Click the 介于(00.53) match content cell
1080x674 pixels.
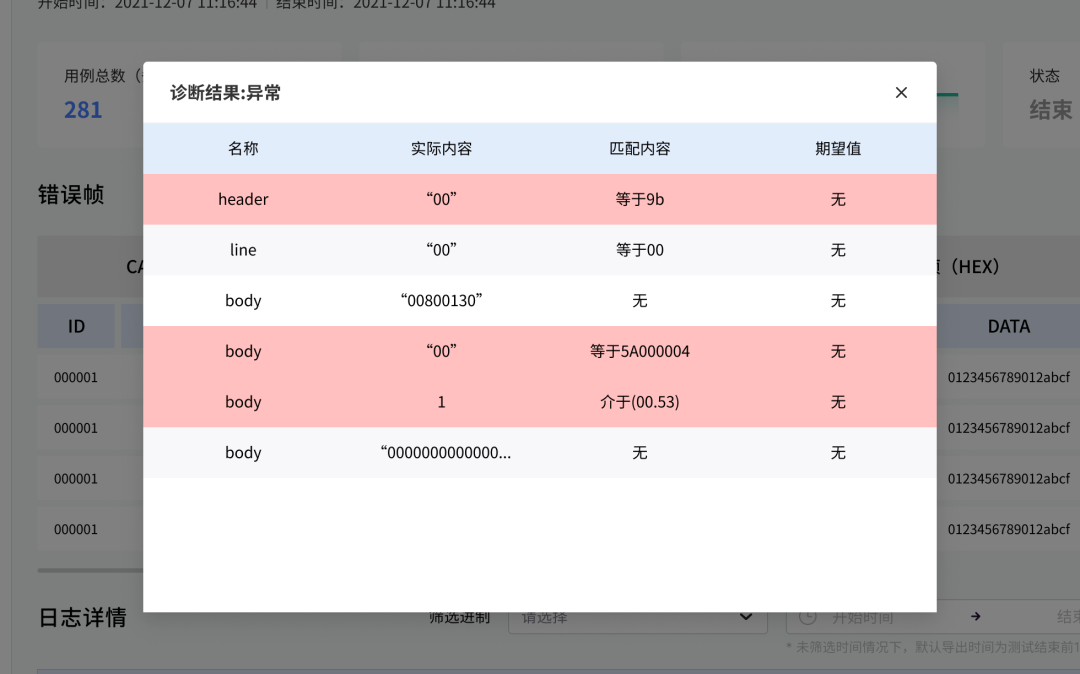tap(640, 402)
